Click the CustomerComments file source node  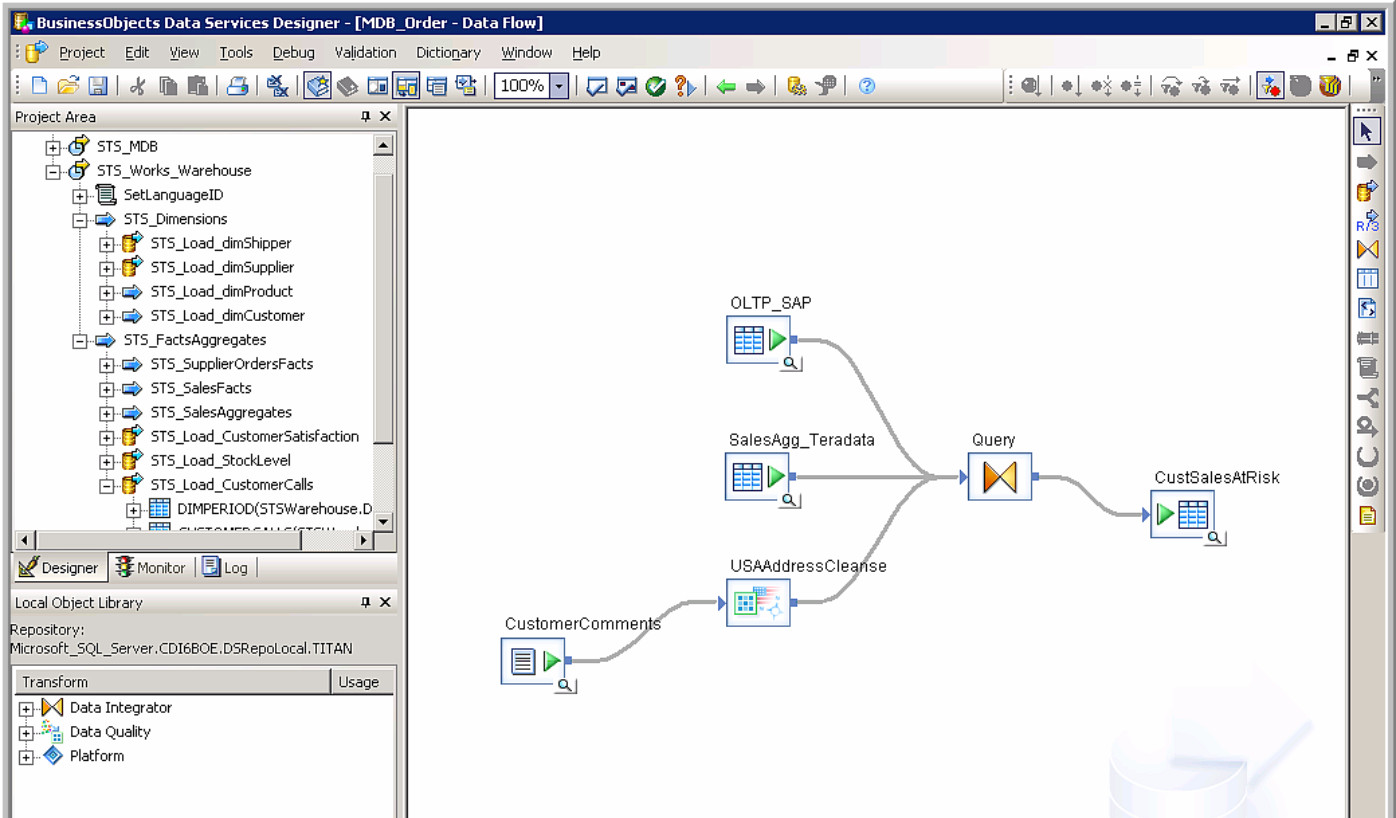tap(533, 661)
